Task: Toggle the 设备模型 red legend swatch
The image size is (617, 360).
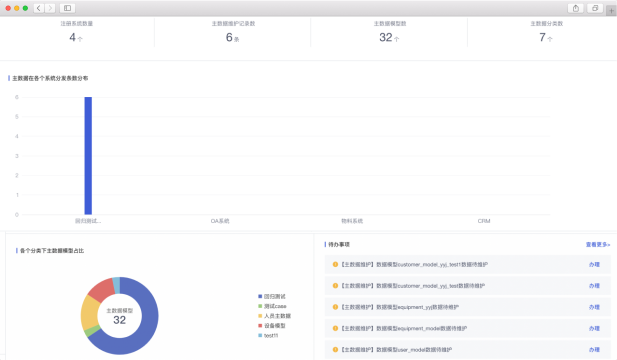Action: coord(260,326)
